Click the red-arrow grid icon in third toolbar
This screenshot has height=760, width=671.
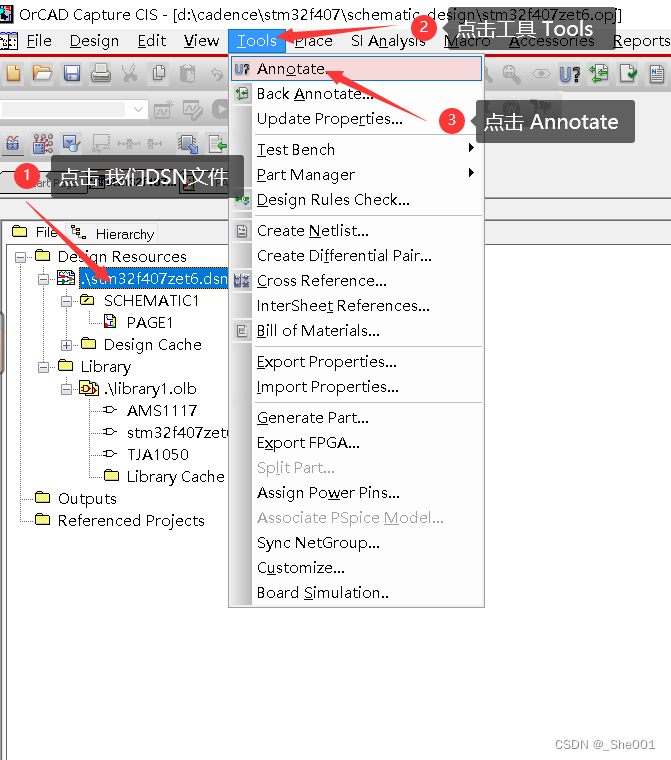pyautogui.click(x=43, y=143)
